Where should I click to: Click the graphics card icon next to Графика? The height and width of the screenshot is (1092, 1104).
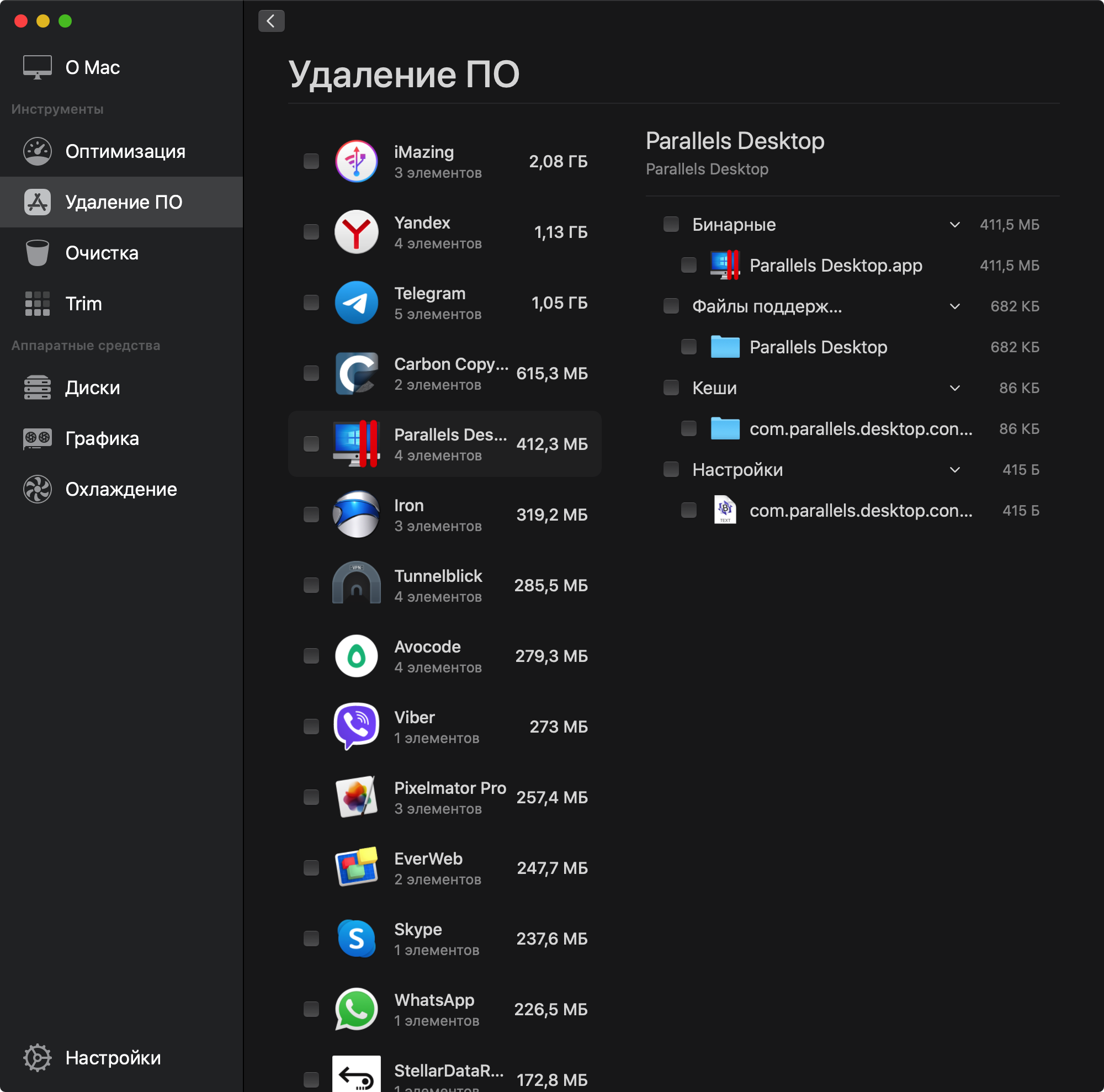(37, 438)
